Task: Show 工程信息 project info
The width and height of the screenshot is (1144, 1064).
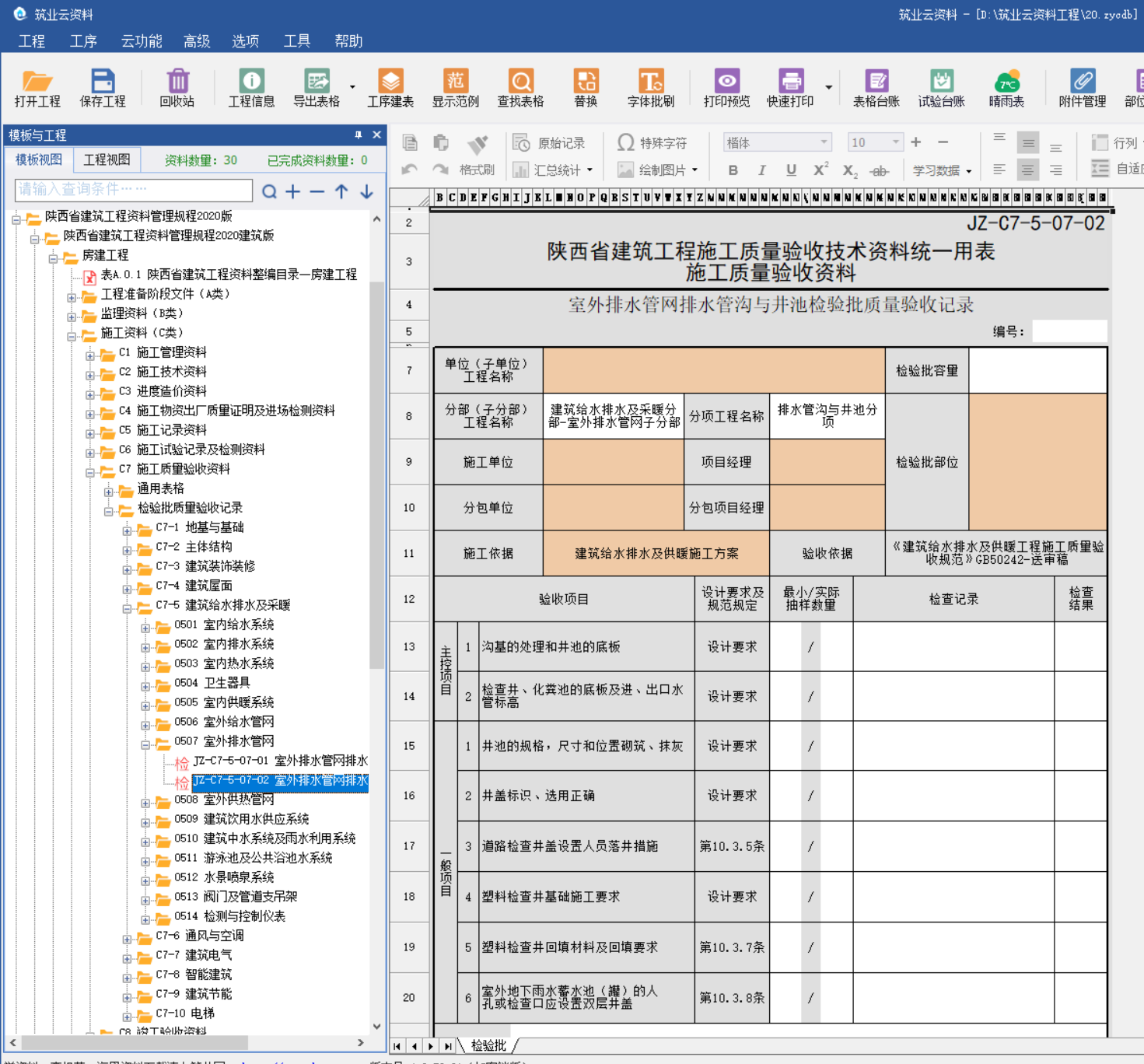Action: tap(251, 88)
